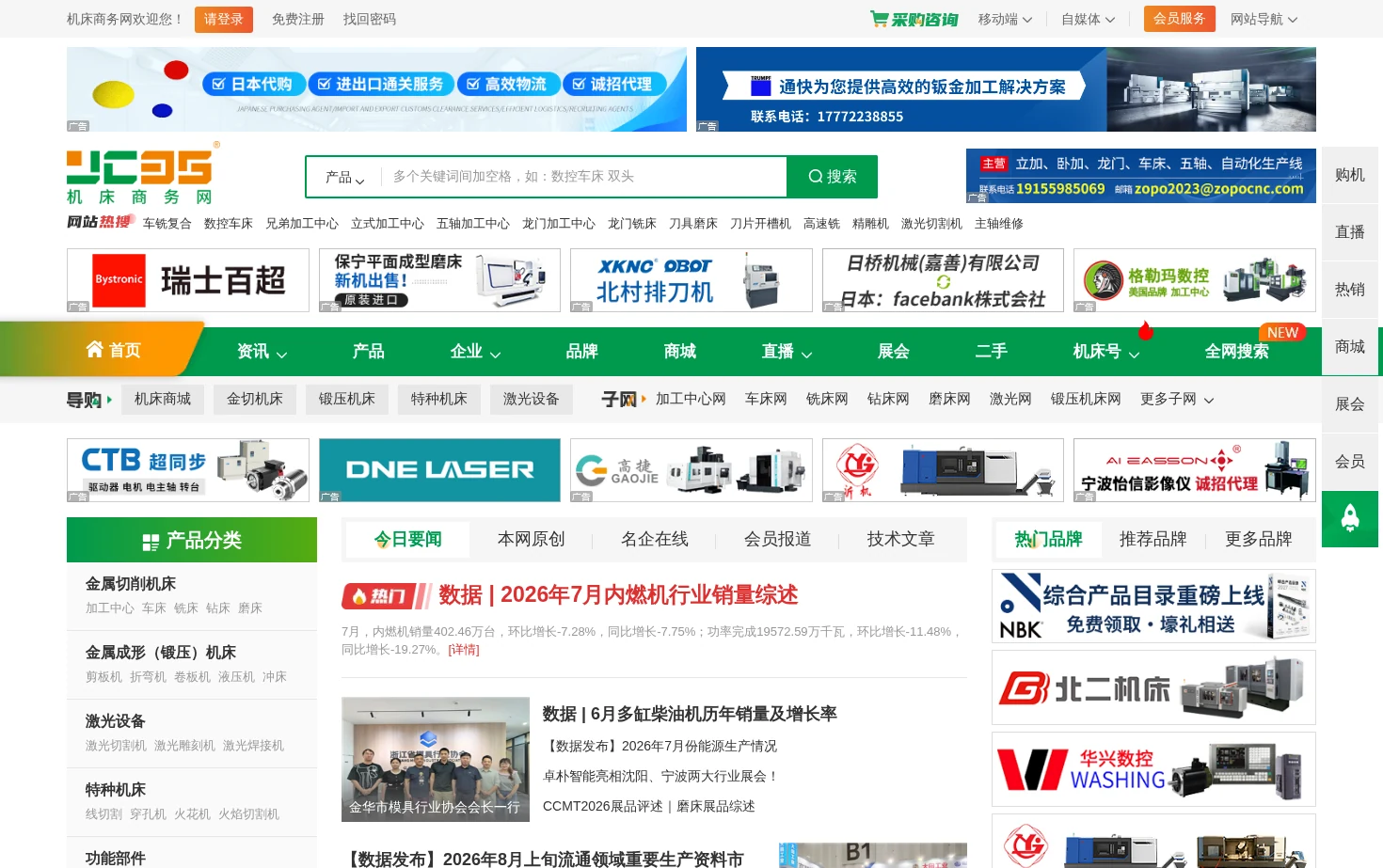Open the 车床网 subsite link
Viewport: 1383px width, 868px height.
click(766, 400)
